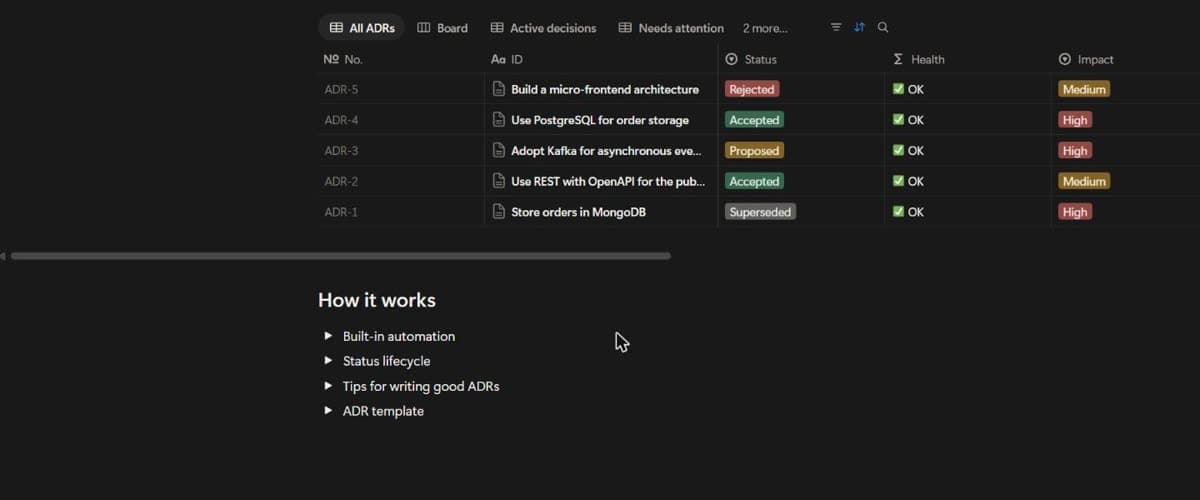Image resolution: width=1200 pixels, height=500 pixels.
Task: Select the ADR-3 number cell
Action: coord(401,151)
